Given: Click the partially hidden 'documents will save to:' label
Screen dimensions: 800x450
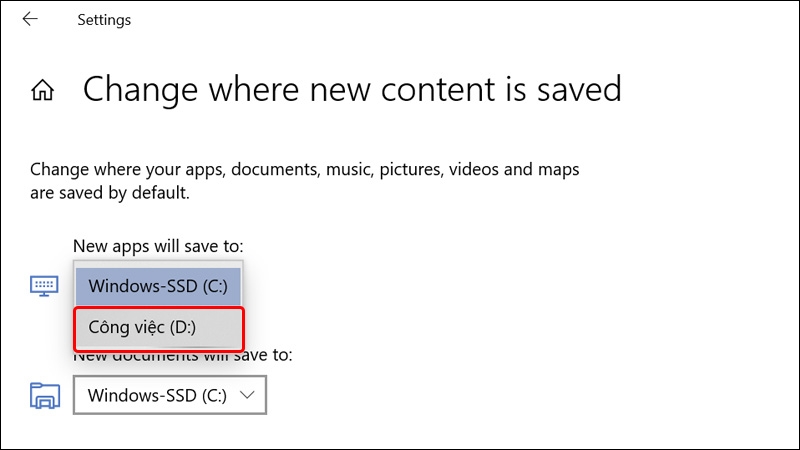Looking at the screenshot, I should coord(183,355).
